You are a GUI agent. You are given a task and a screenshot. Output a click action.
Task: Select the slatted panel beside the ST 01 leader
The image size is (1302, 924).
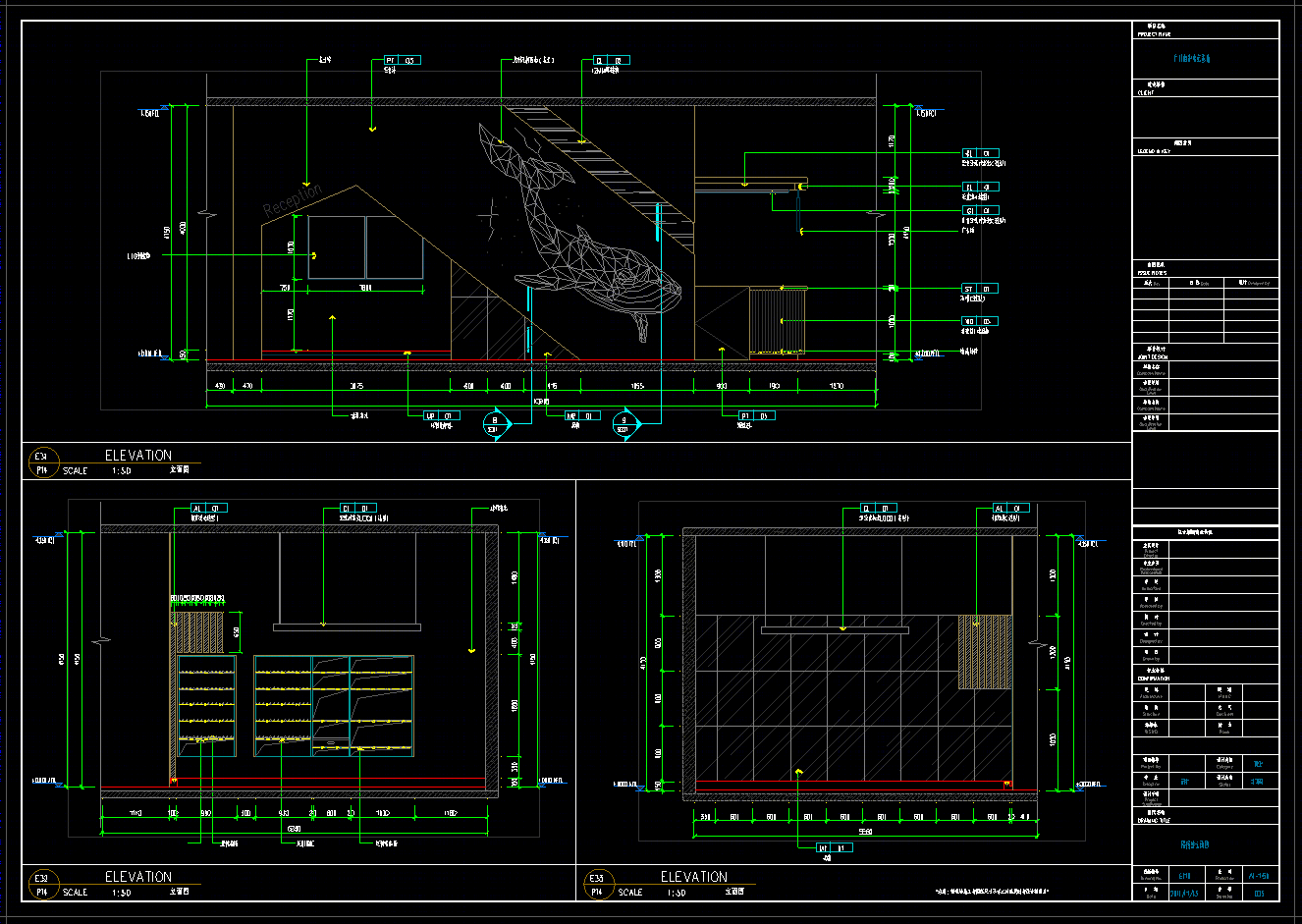pos(778,319)
